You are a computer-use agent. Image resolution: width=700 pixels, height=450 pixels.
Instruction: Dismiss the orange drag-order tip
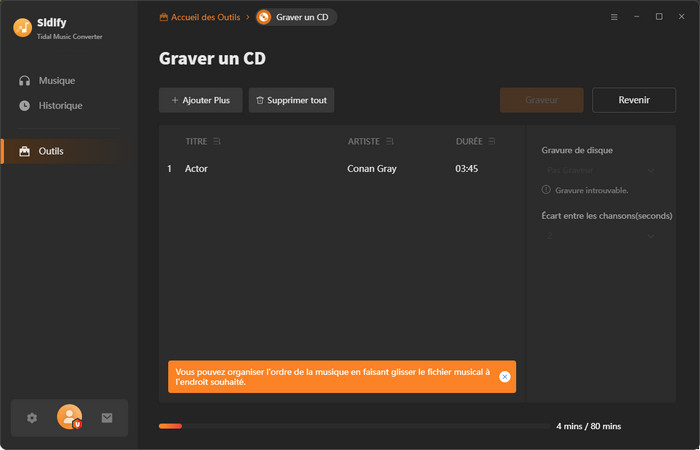pos(504,377)
